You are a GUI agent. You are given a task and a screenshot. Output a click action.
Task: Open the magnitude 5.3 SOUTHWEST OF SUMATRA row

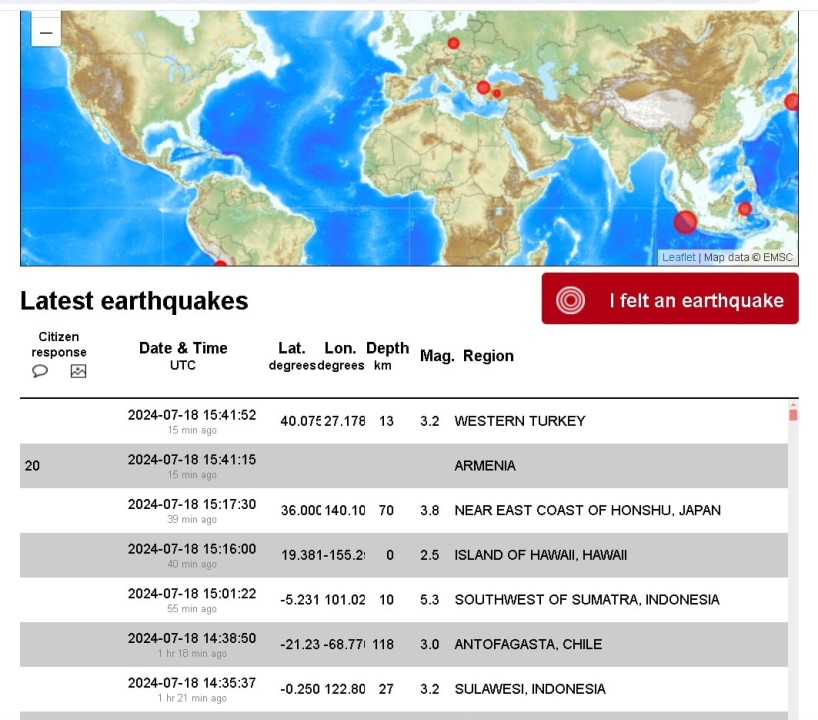coord(586,600)
